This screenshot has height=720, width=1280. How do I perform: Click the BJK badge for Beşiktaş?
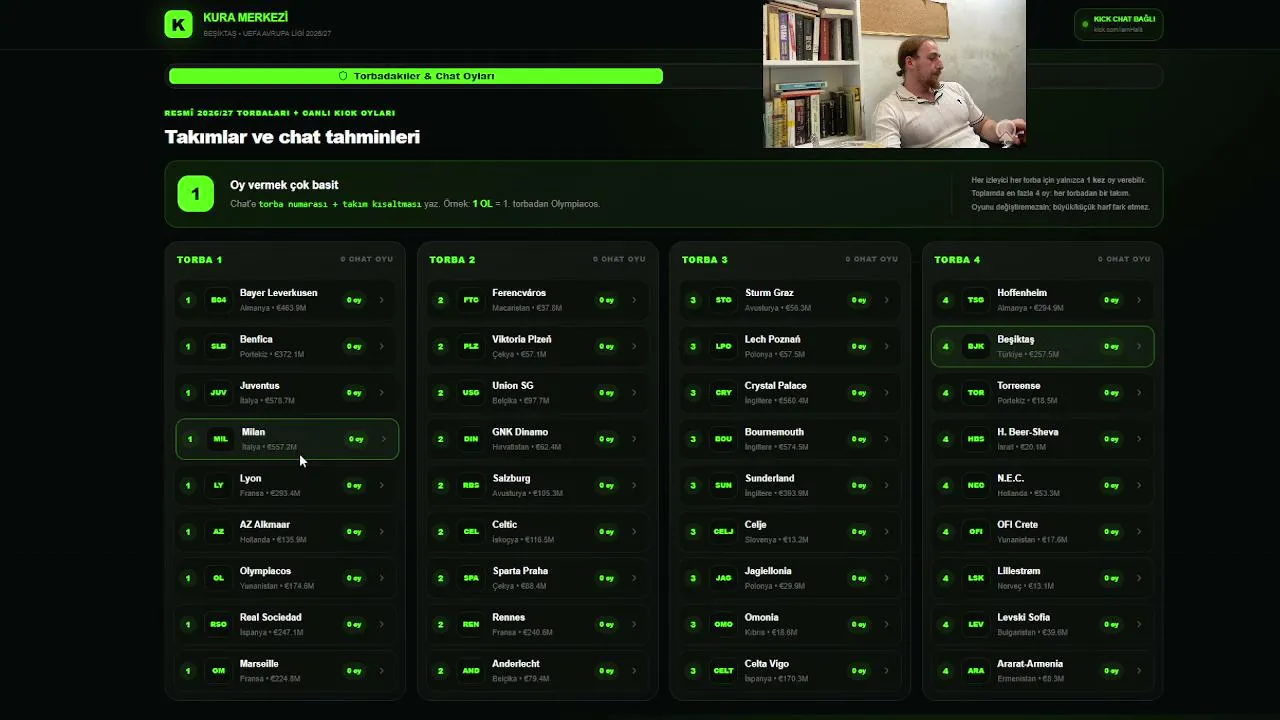[976, 346]
